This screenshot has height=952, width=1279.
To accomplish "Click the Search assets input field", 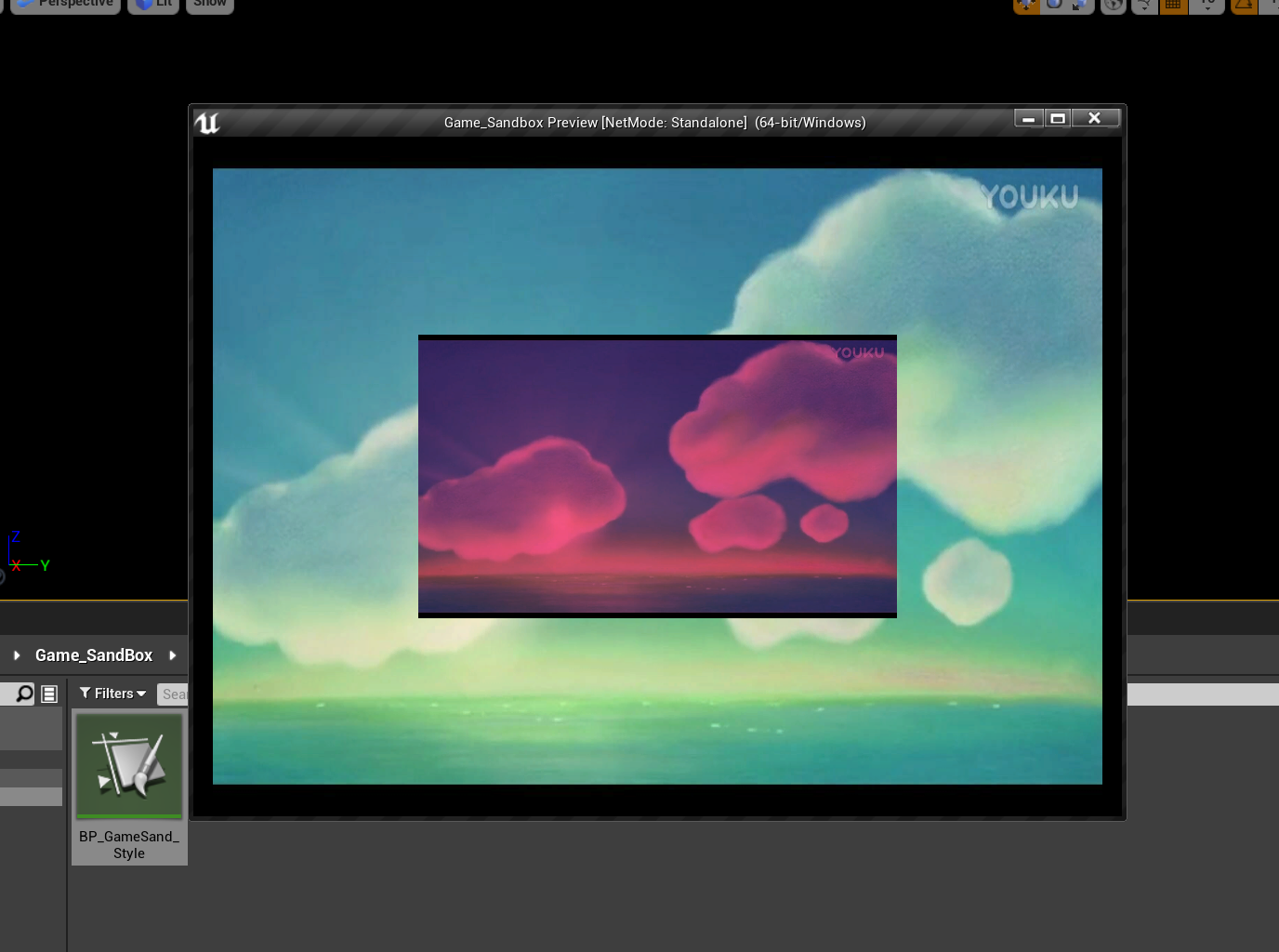I will pyautogui.click(x=177, y=694).
